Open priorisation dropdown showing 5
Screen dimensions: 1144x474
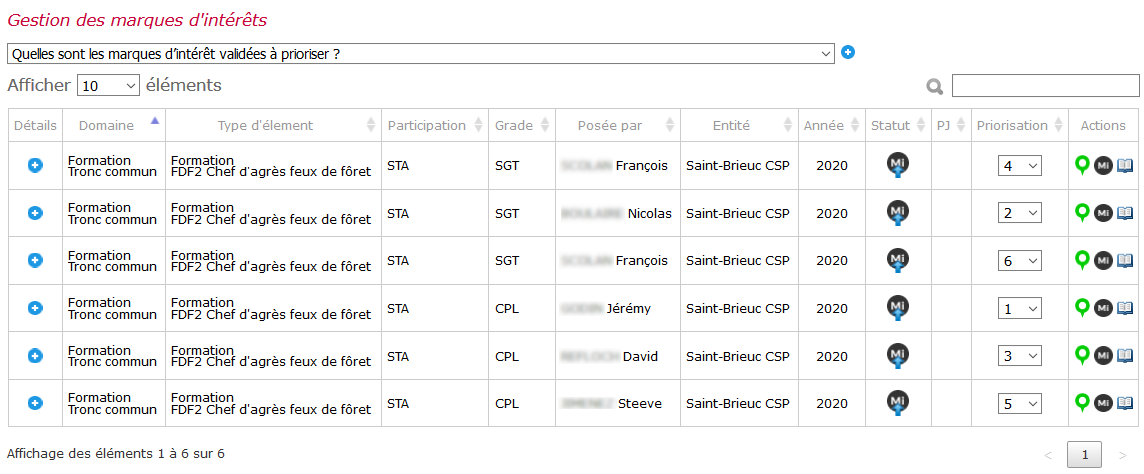tap(1020, 403)
